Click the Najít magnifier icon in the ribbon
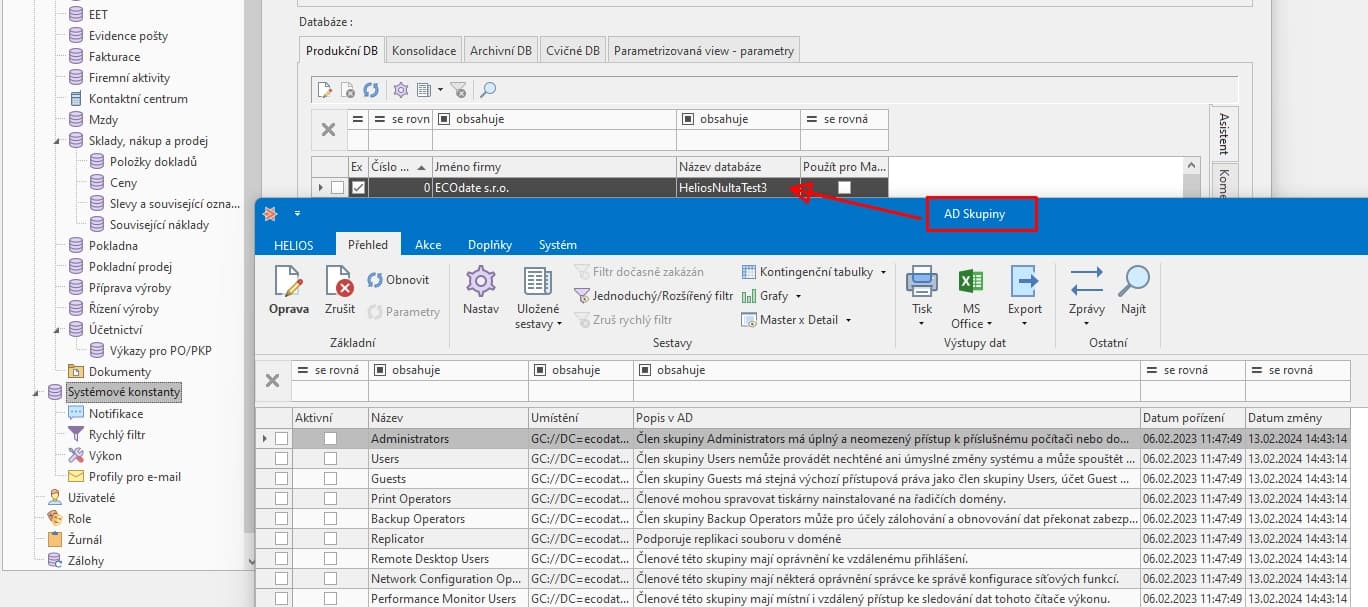Image resolution: width=1368 pixels, height=607 pixels. coord(1134,281)
